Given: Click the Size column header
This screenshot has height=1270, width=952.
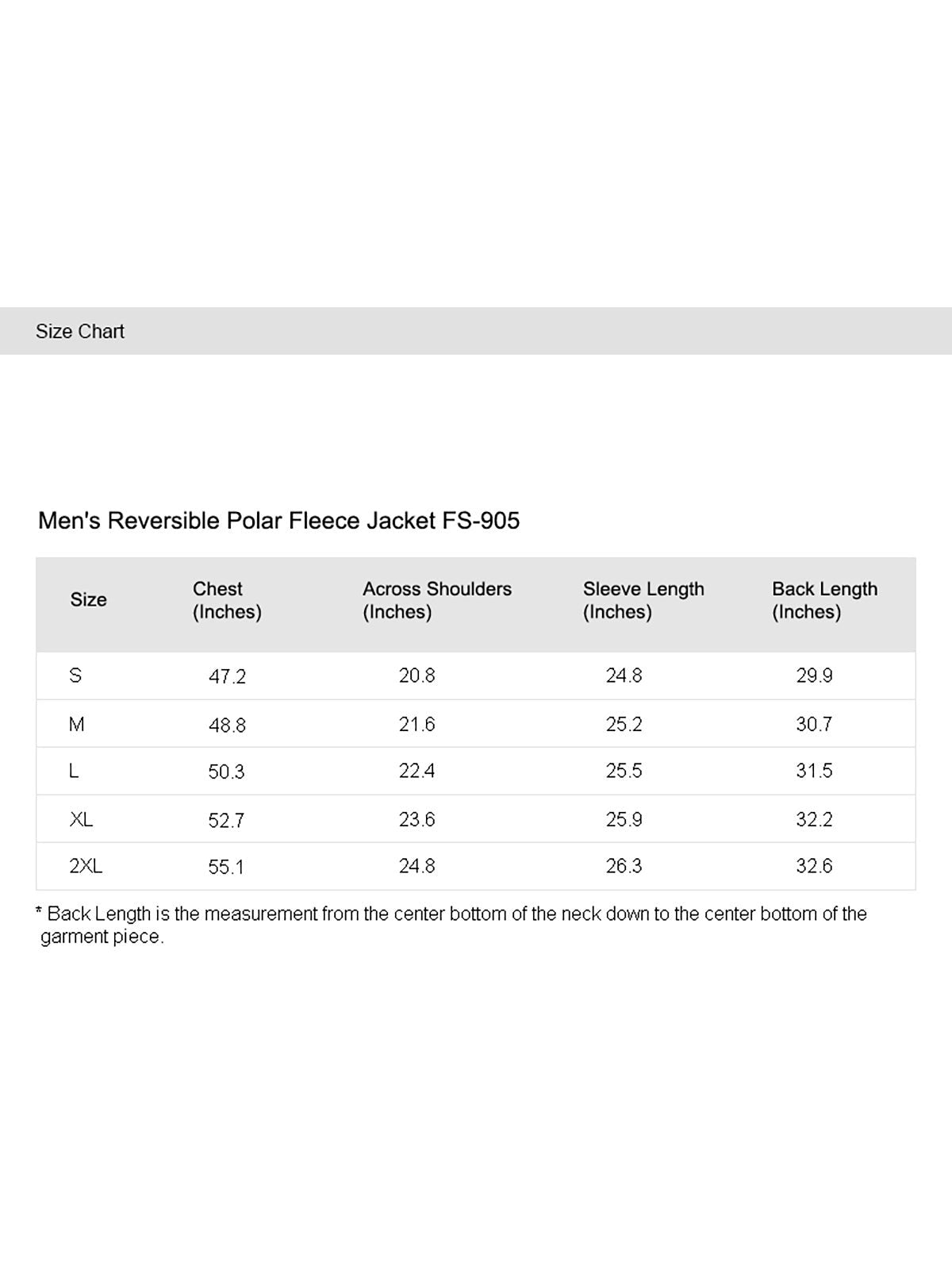Looking at the screenshot, I should 88,600.
